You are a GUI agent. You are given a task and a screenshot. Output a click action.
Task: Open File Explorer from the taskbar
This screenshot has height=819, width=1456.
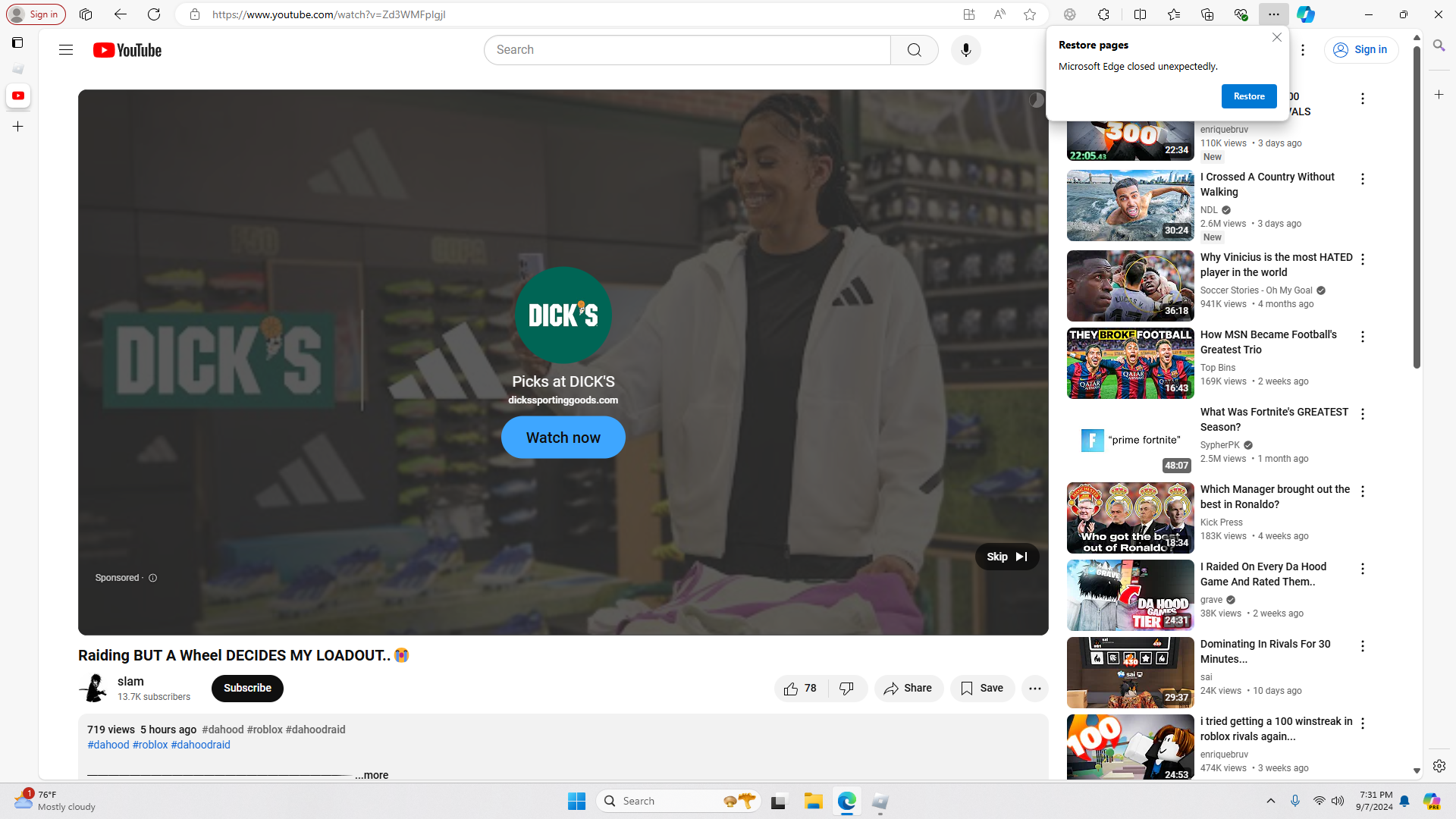[x=813, y=801]
